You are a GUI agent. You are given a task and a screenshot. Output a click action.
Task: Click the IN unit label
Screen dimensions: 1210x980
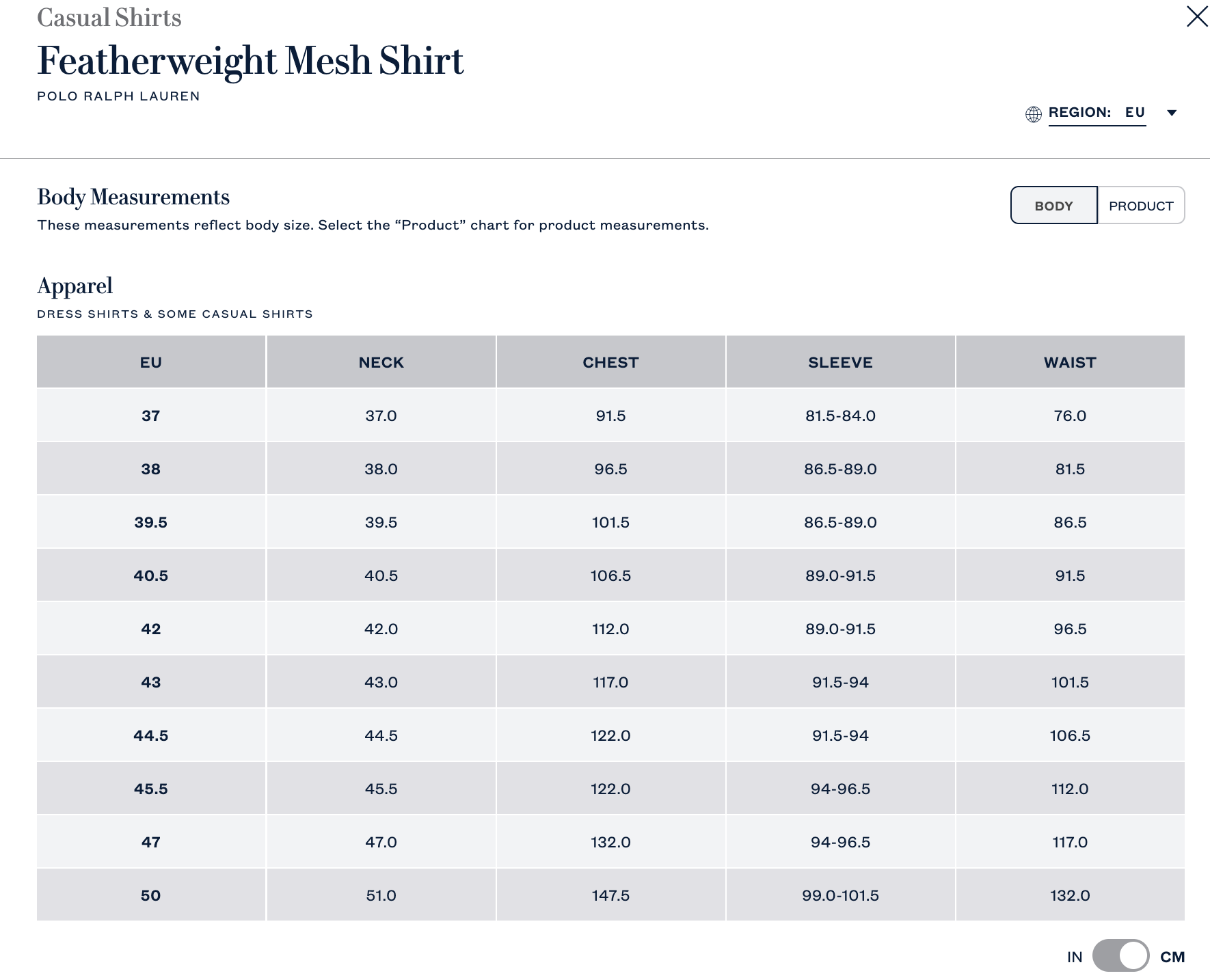[1075, 957]
